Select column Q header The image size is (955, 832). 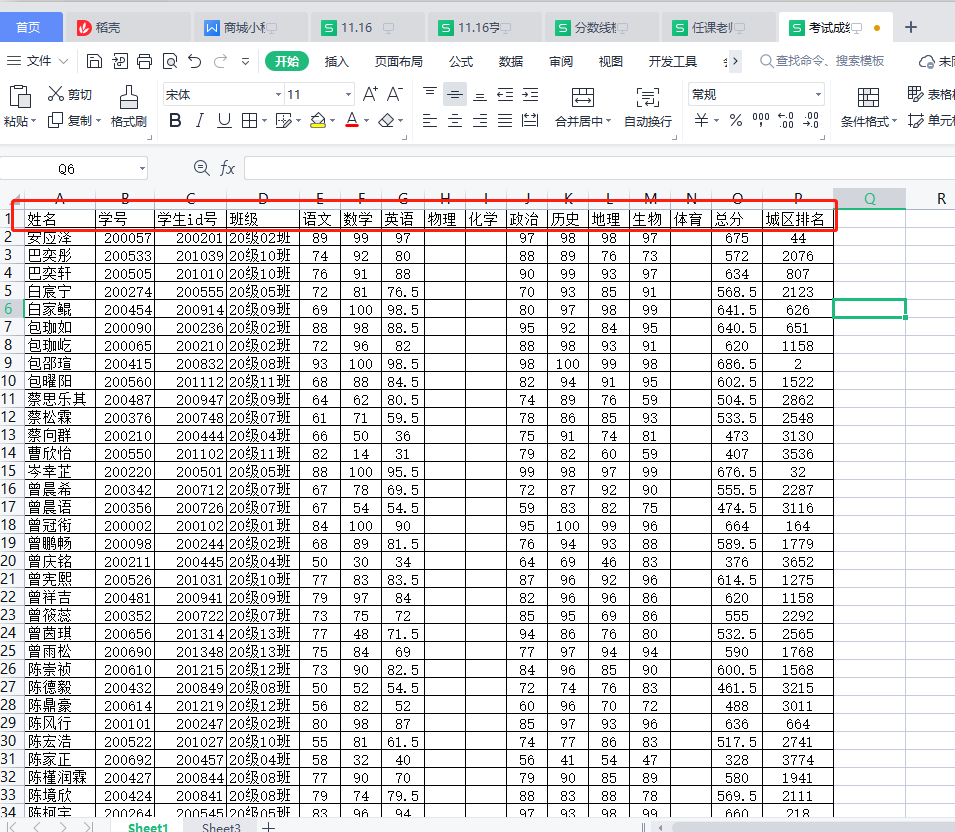pos(869,199)
